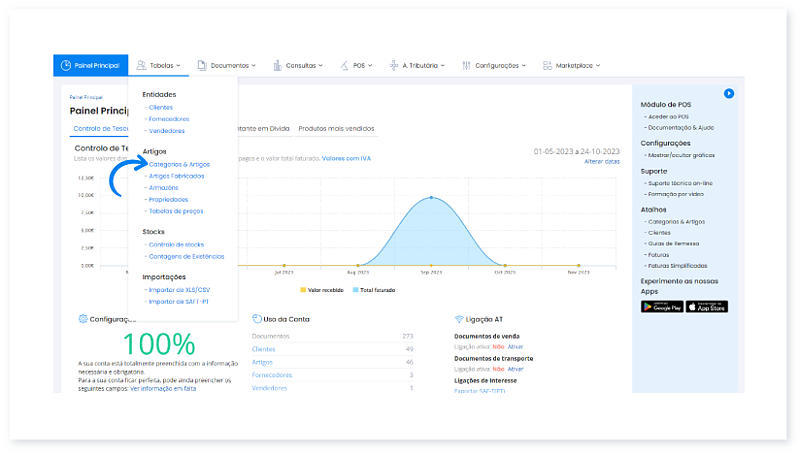Click the September peak chart data point
The height and width of the screenshot is (454, 800).
(x=431, y=198)
